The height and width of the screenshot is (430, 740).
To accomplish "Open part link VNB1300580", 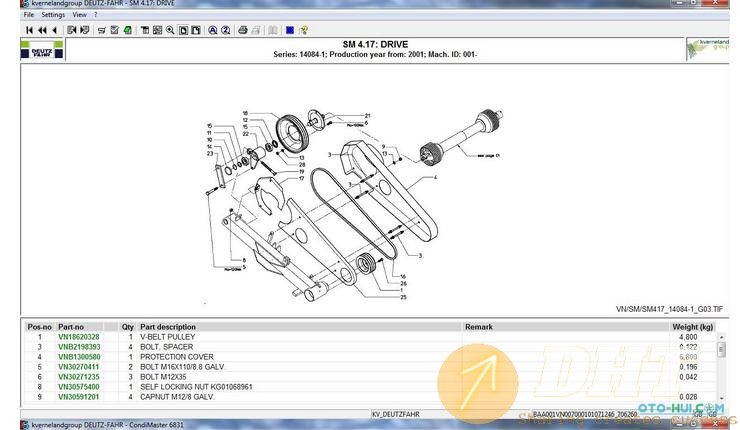I will point(79,357).
